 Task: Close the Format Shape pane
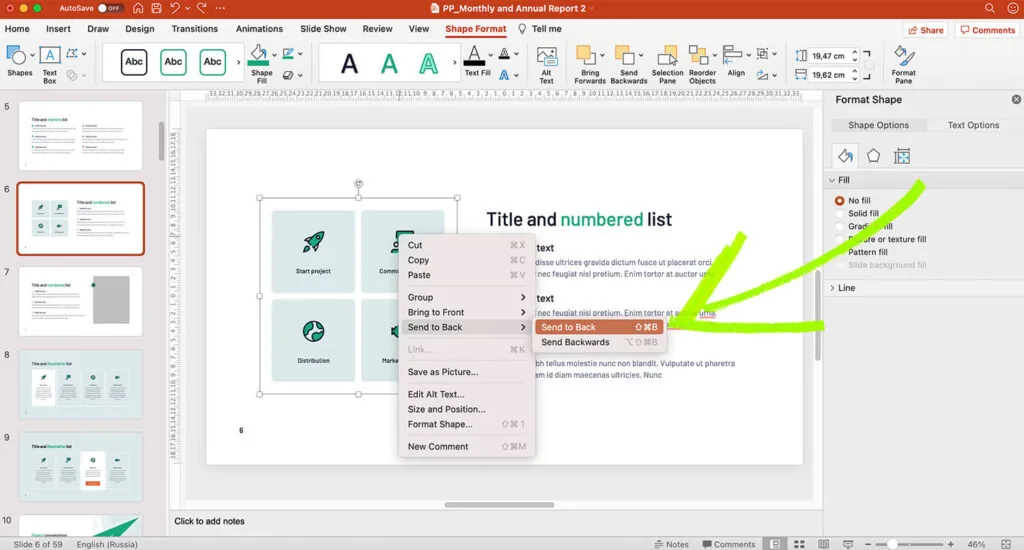[1016, 99]
